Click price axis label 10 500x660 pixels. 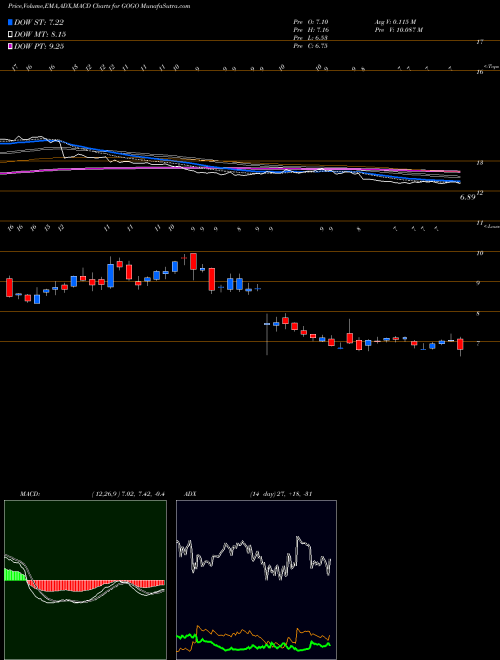coord(479,253)
